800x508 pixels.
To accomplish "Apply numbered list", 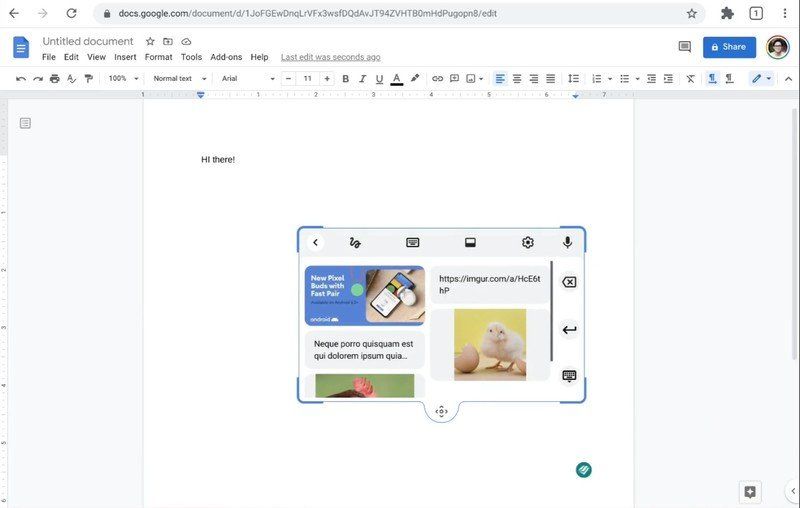I will [x=596, y=79].
